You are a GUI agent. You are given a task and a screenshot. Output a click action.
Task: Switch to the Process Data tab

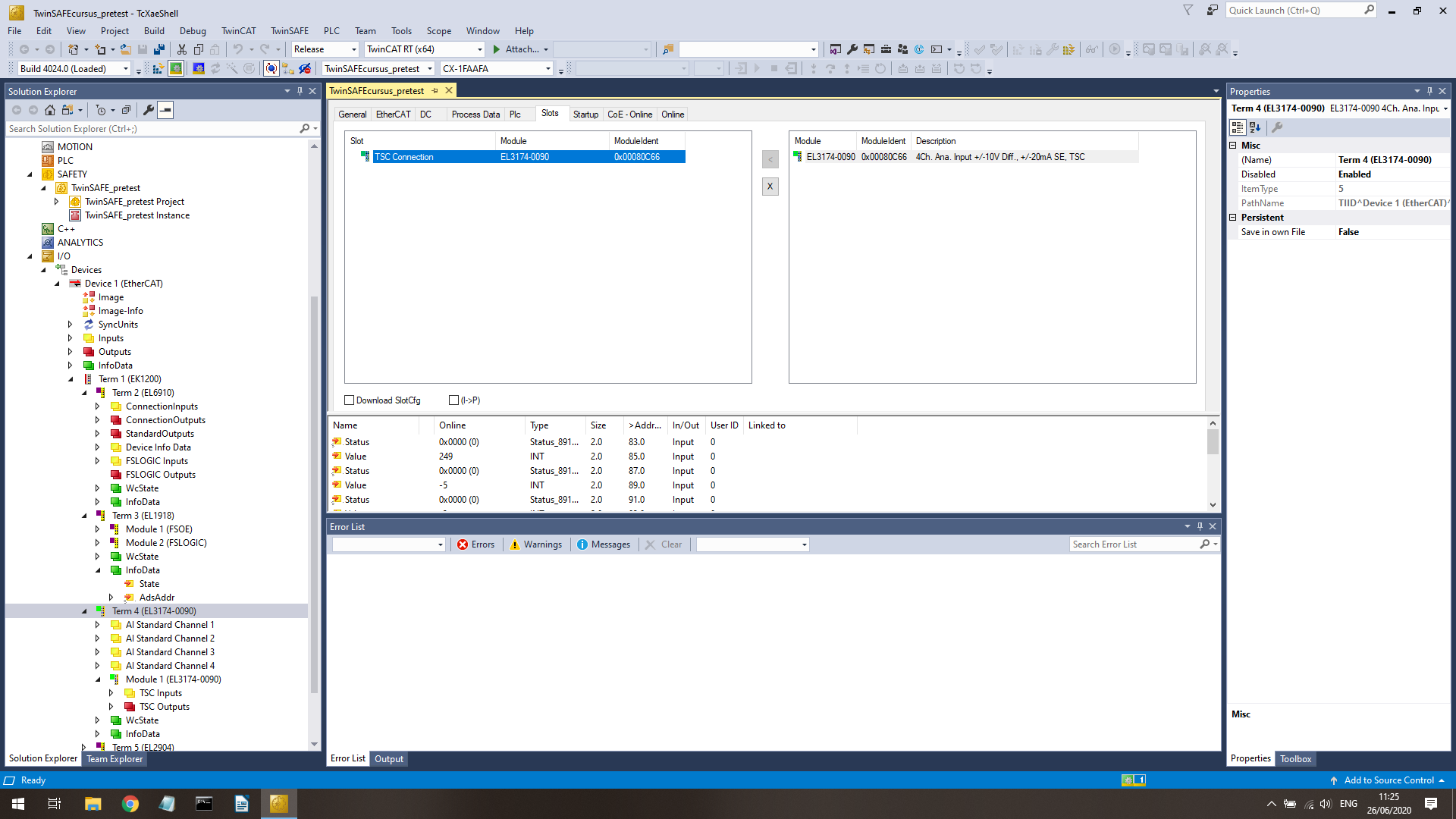(475, 115)
